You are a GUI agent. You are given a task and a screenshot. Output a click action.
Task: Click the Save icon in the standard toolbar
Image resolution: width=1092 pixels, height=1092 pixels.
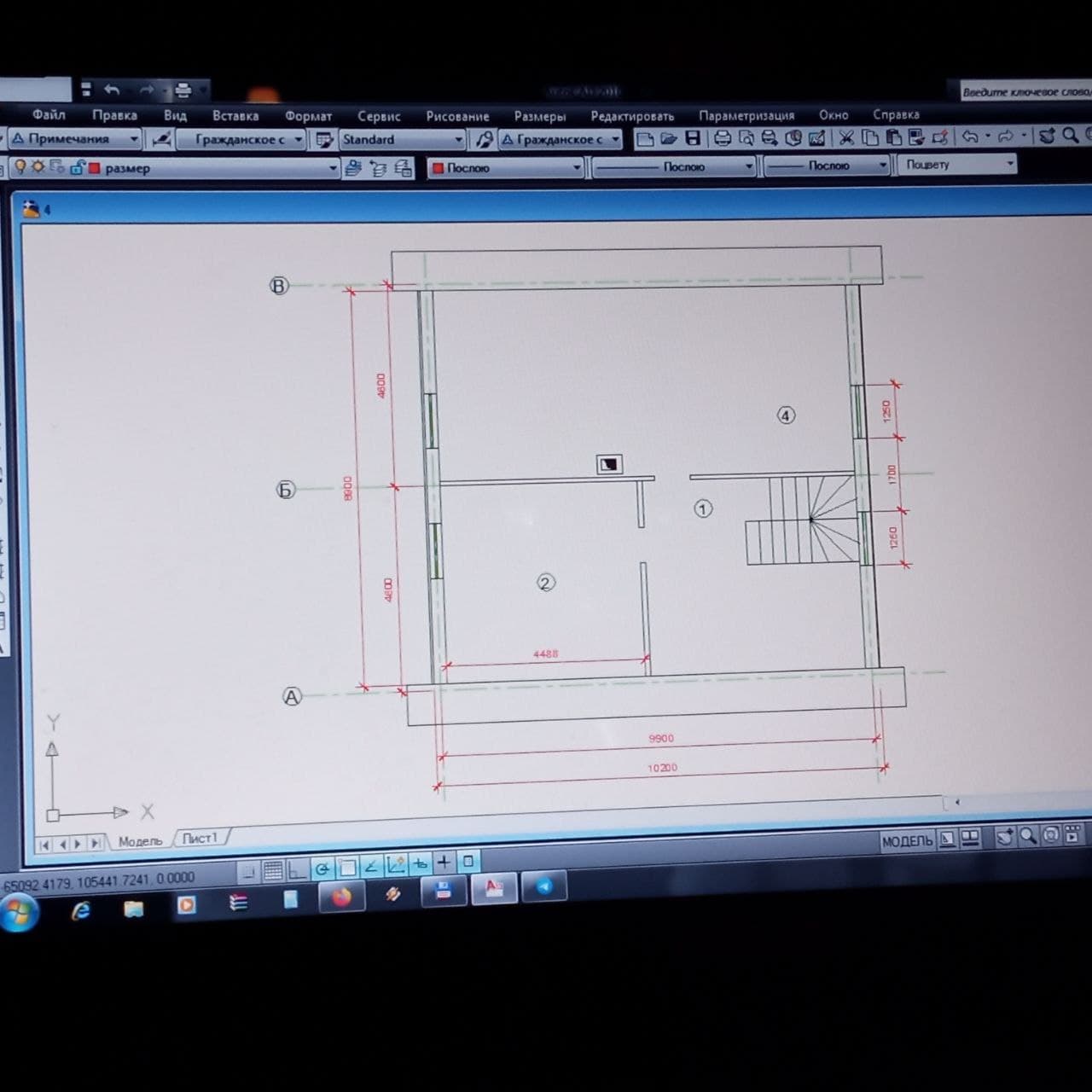point(693,138)
